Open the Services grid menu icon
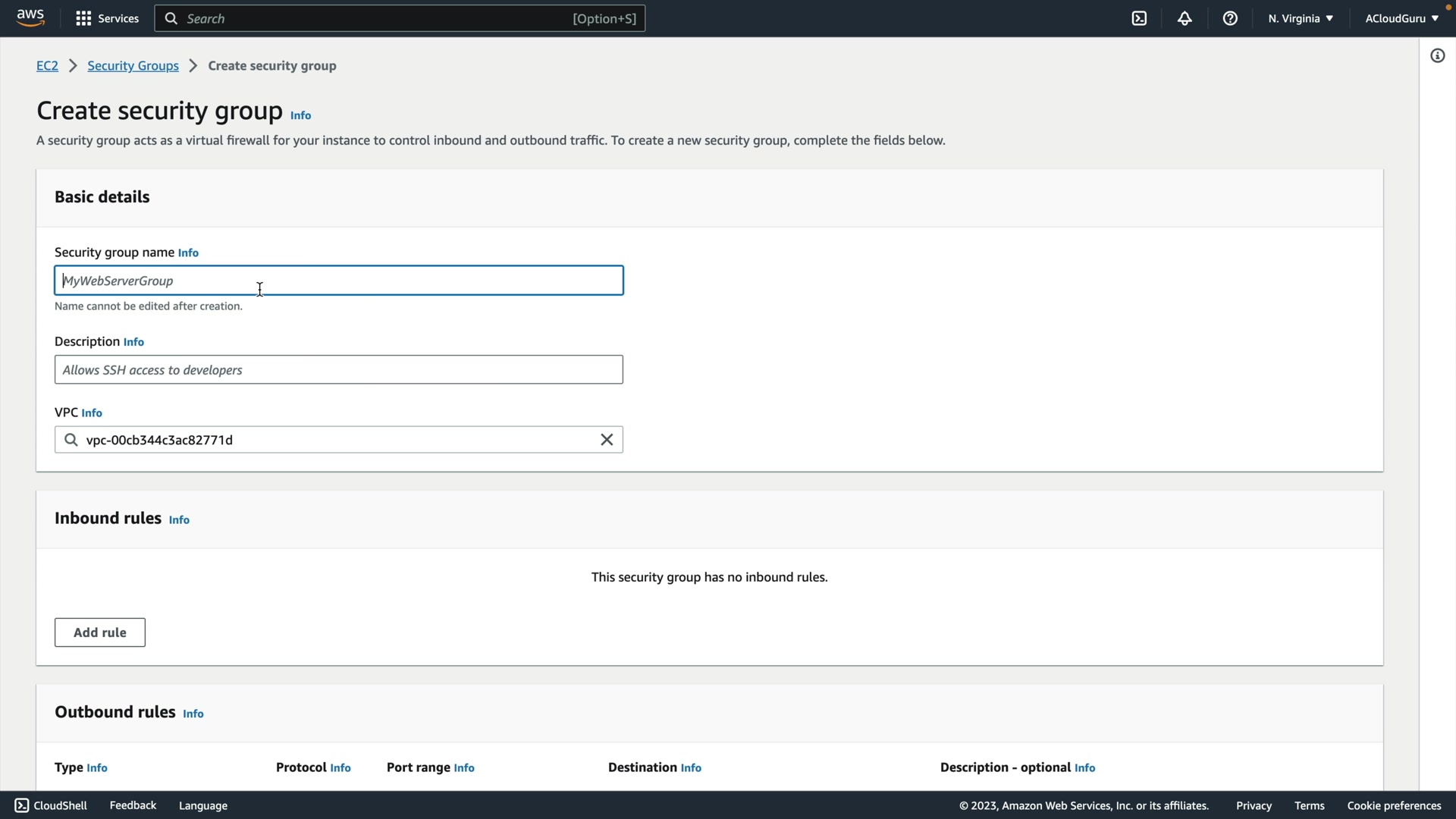 (x=83, y=18)
